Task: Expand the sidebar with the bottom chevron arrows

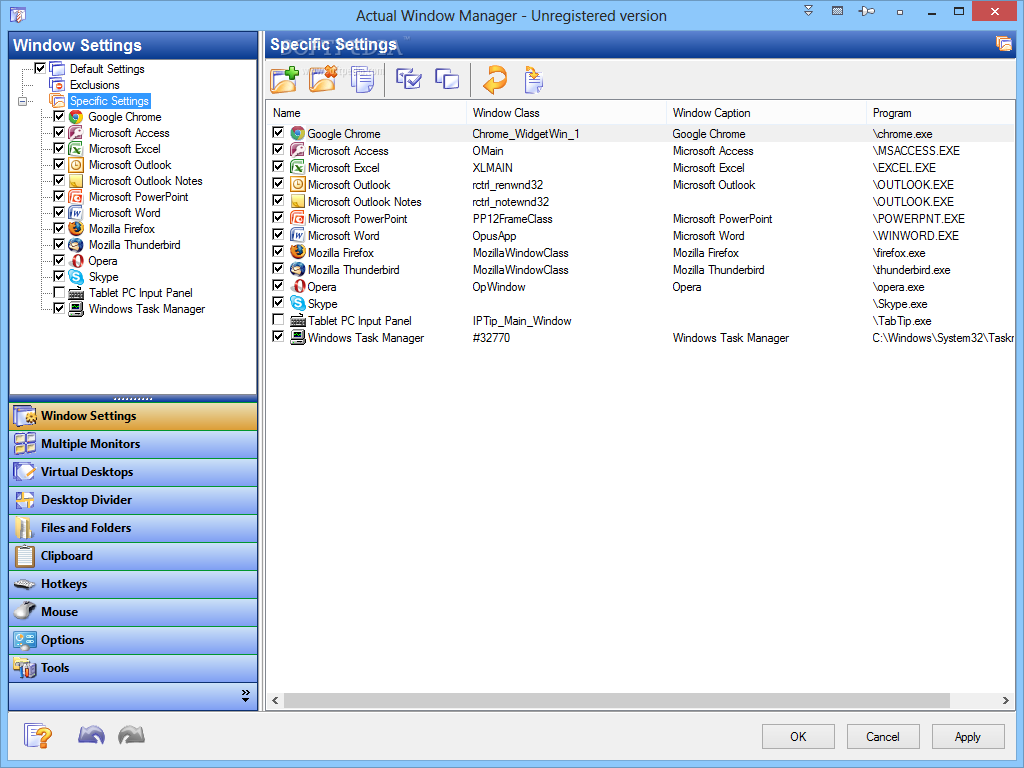Action: (x=246, y=696)
